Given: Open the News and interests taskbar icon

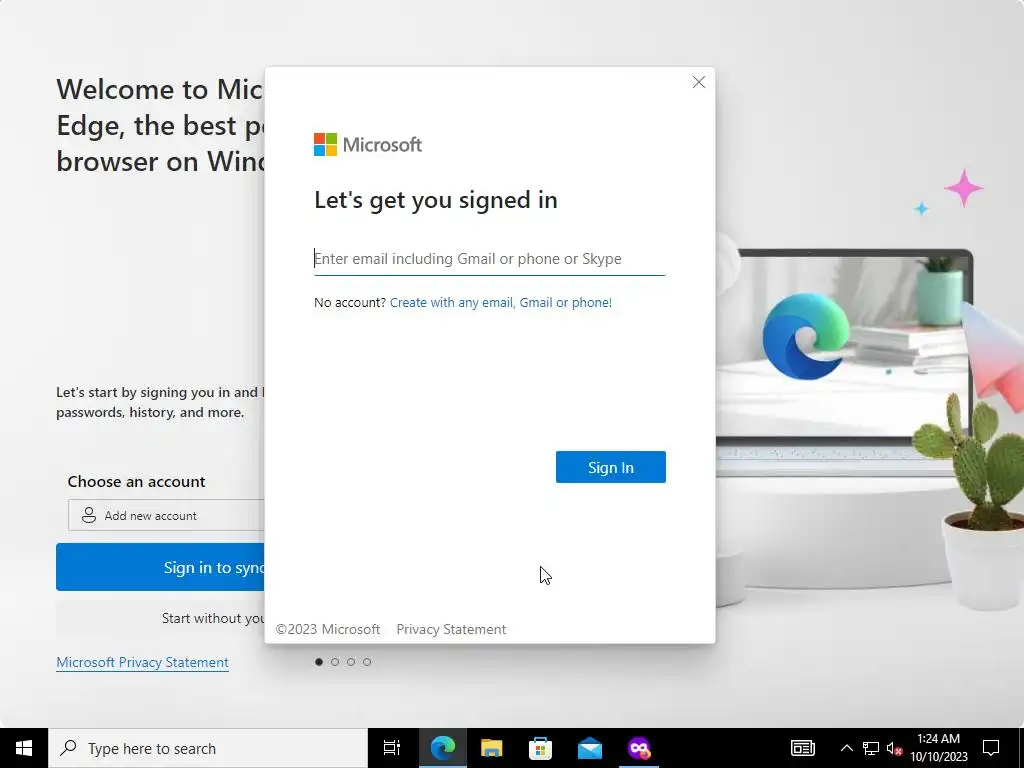Looking at the screenshot, I should 803,748.
